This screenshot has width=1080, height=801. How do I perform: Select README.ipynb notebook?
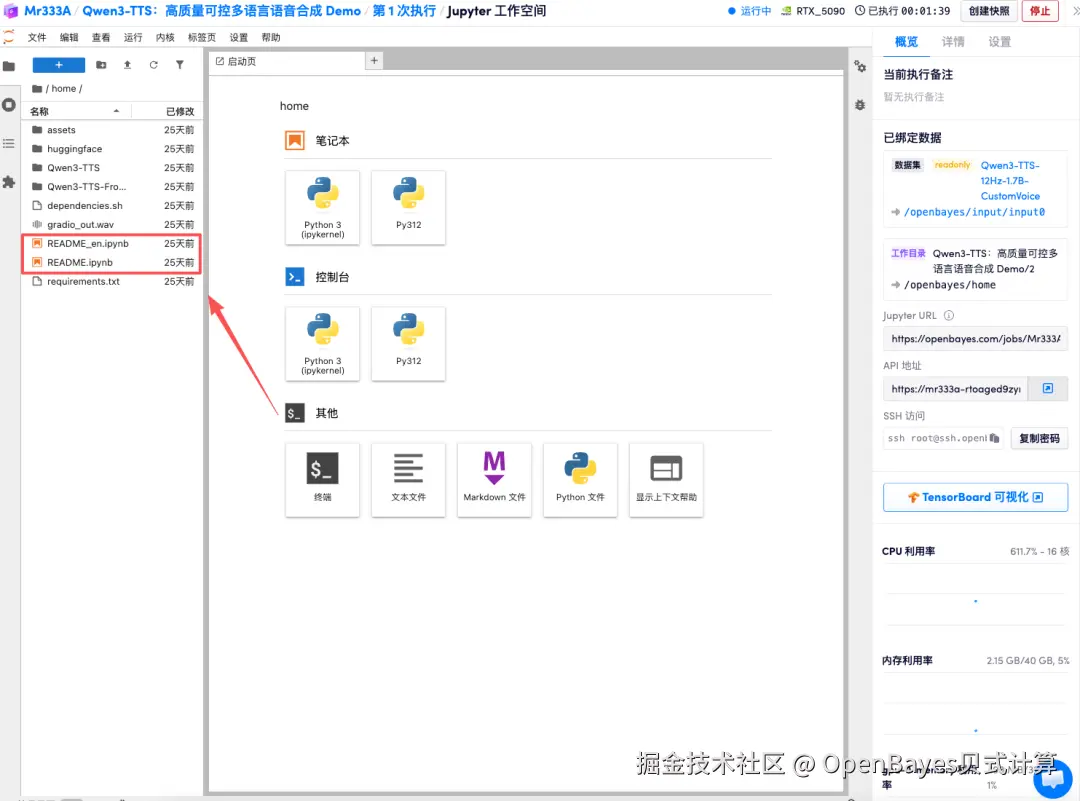pyautogui.click(x=113, y=262)
